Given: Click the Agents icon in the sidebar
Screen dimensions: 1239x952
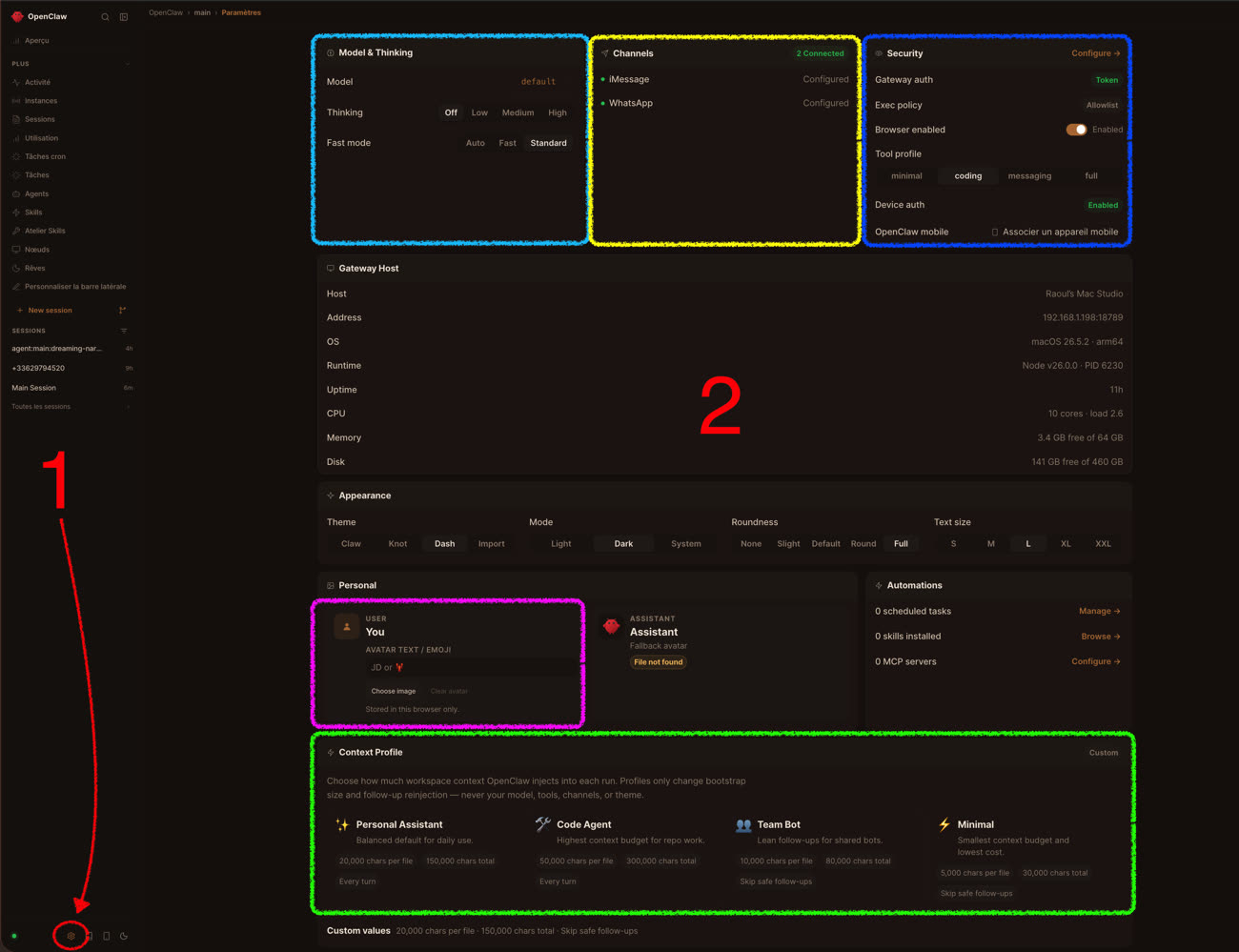Looking at the screenshot, I should pyautogui.click(x=16, y=193).
